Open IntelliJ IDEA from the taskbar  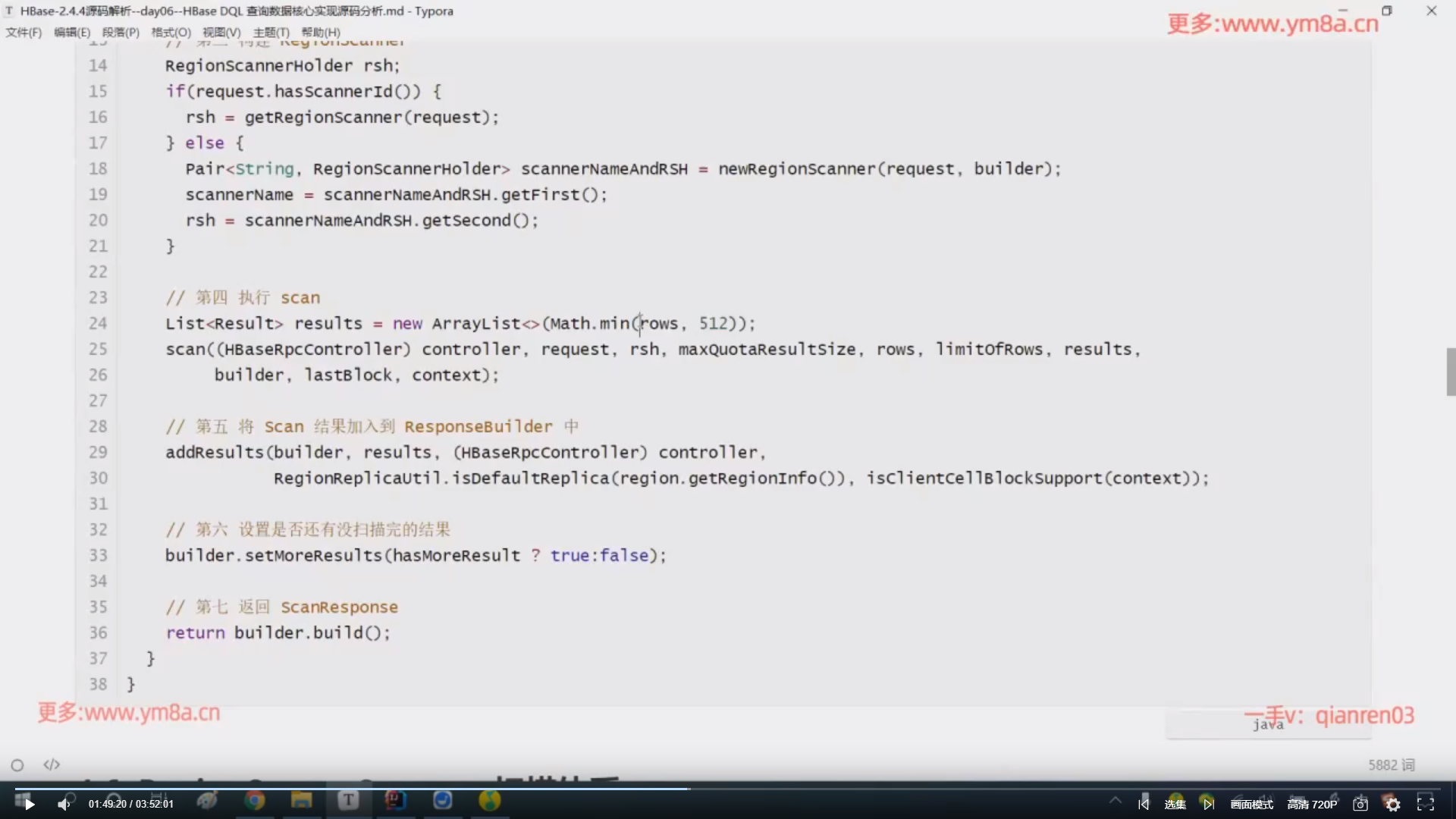[x=395, y=800]
